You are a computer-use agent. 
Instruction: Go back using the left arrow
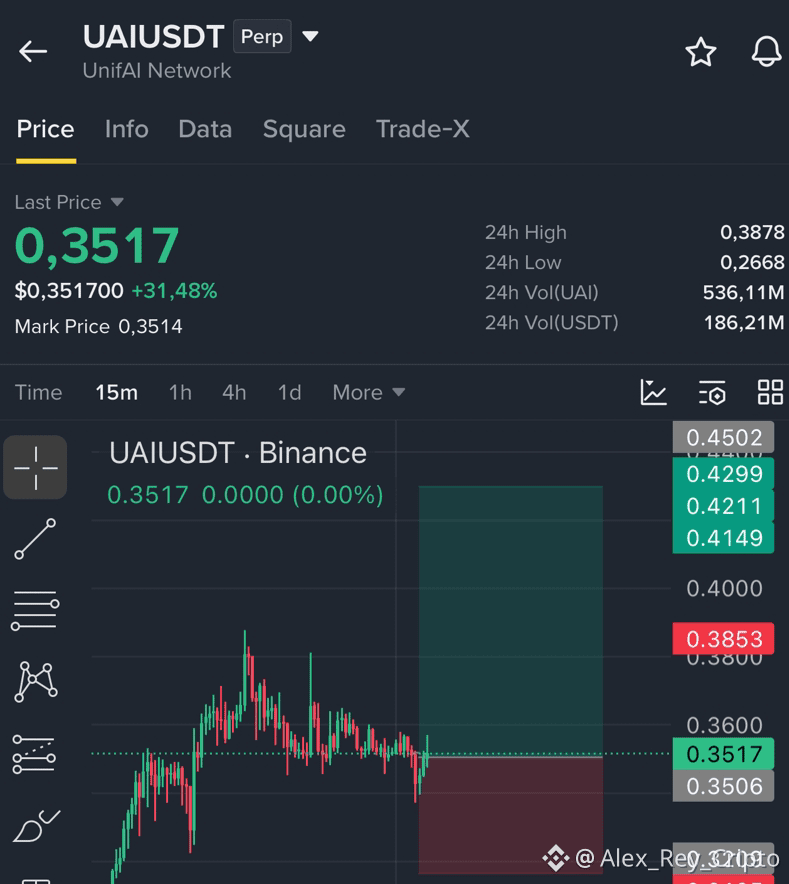click(33, 51)
